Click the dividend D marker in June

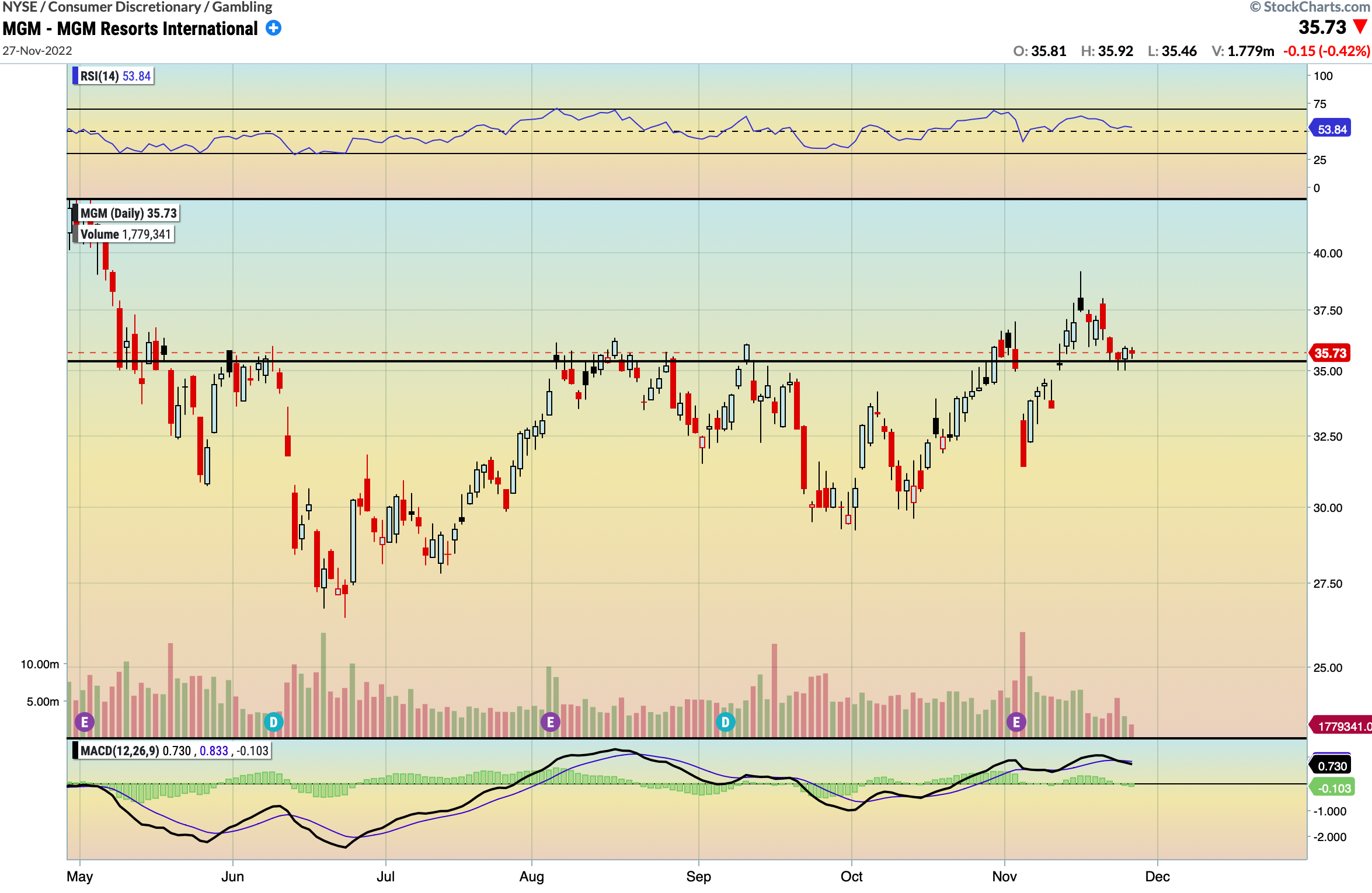point(273,722)
